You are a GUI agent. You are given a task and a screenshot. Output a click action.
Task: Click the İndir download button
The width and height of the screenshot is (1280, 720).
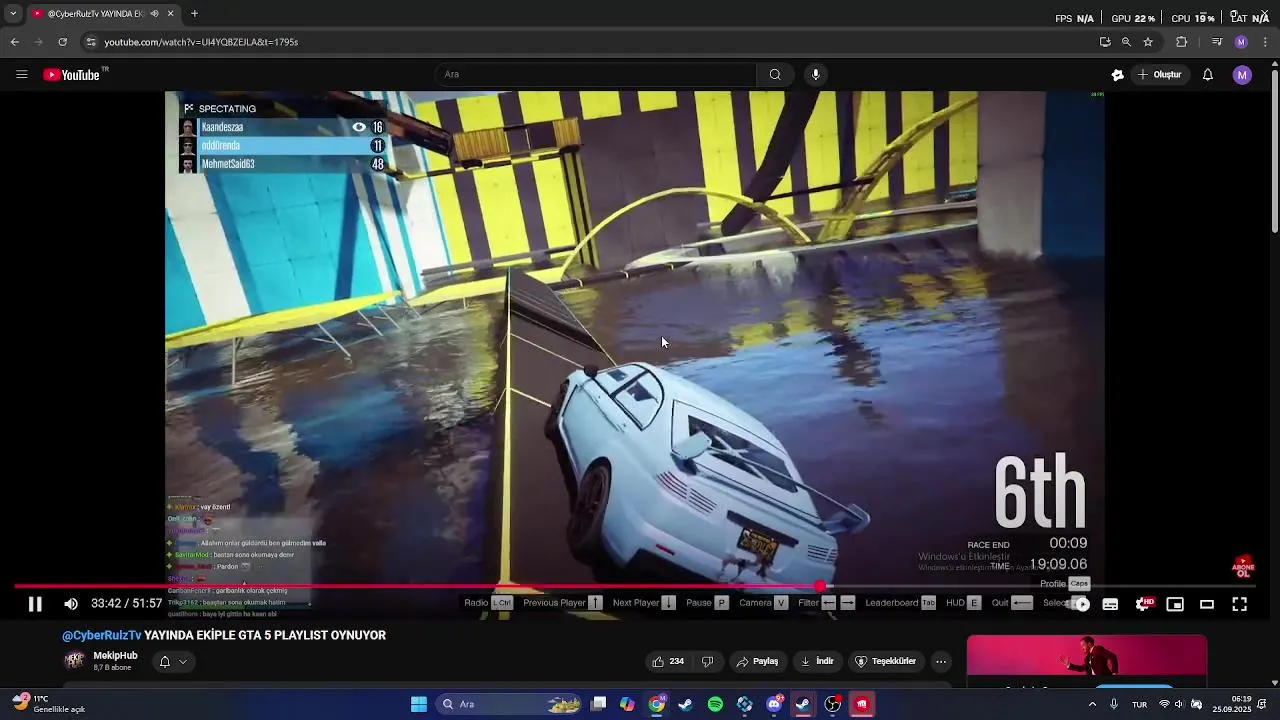817,661
